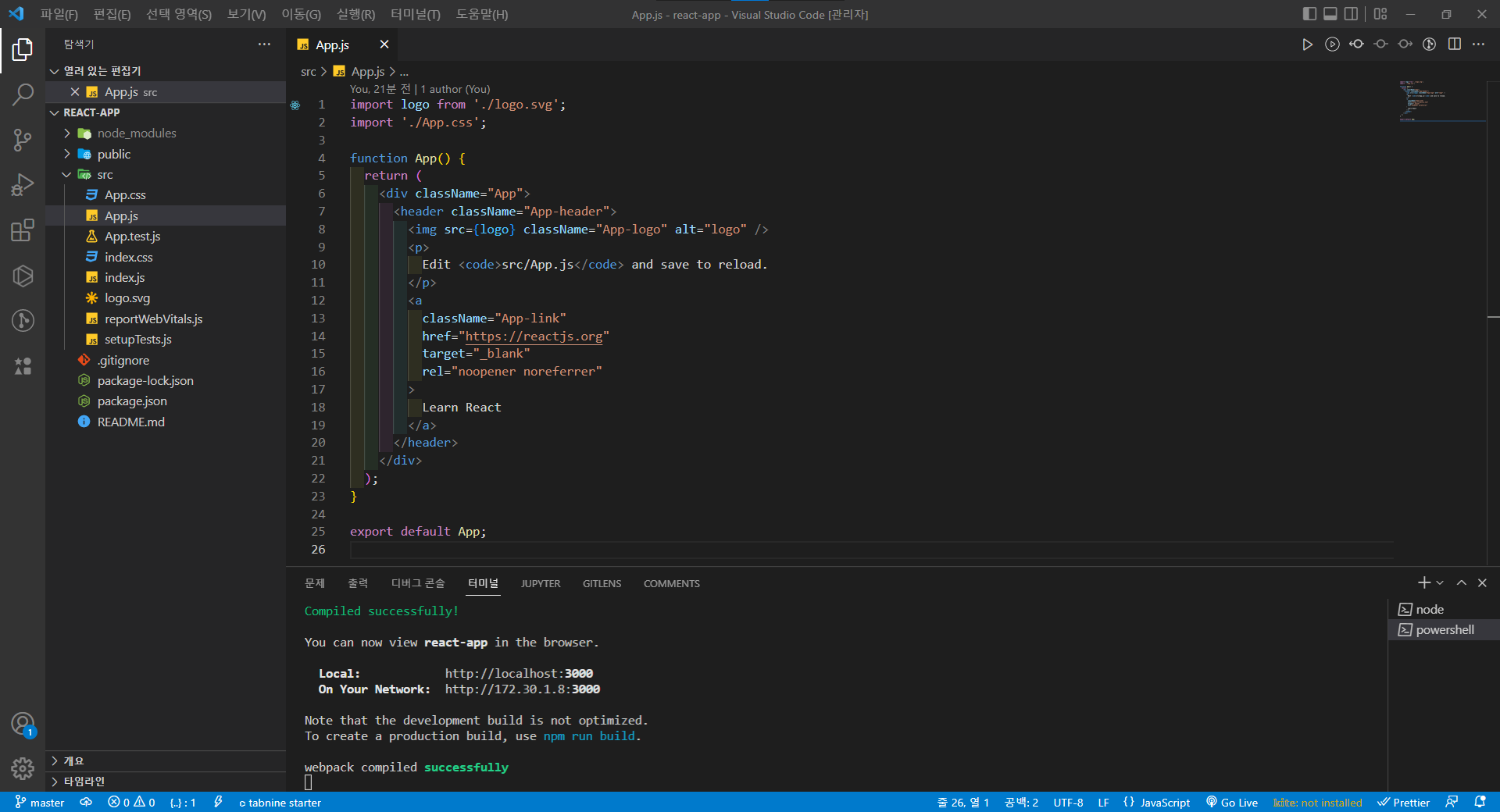
Task: Expand the 타임라인 section
Action: [166, 782]
